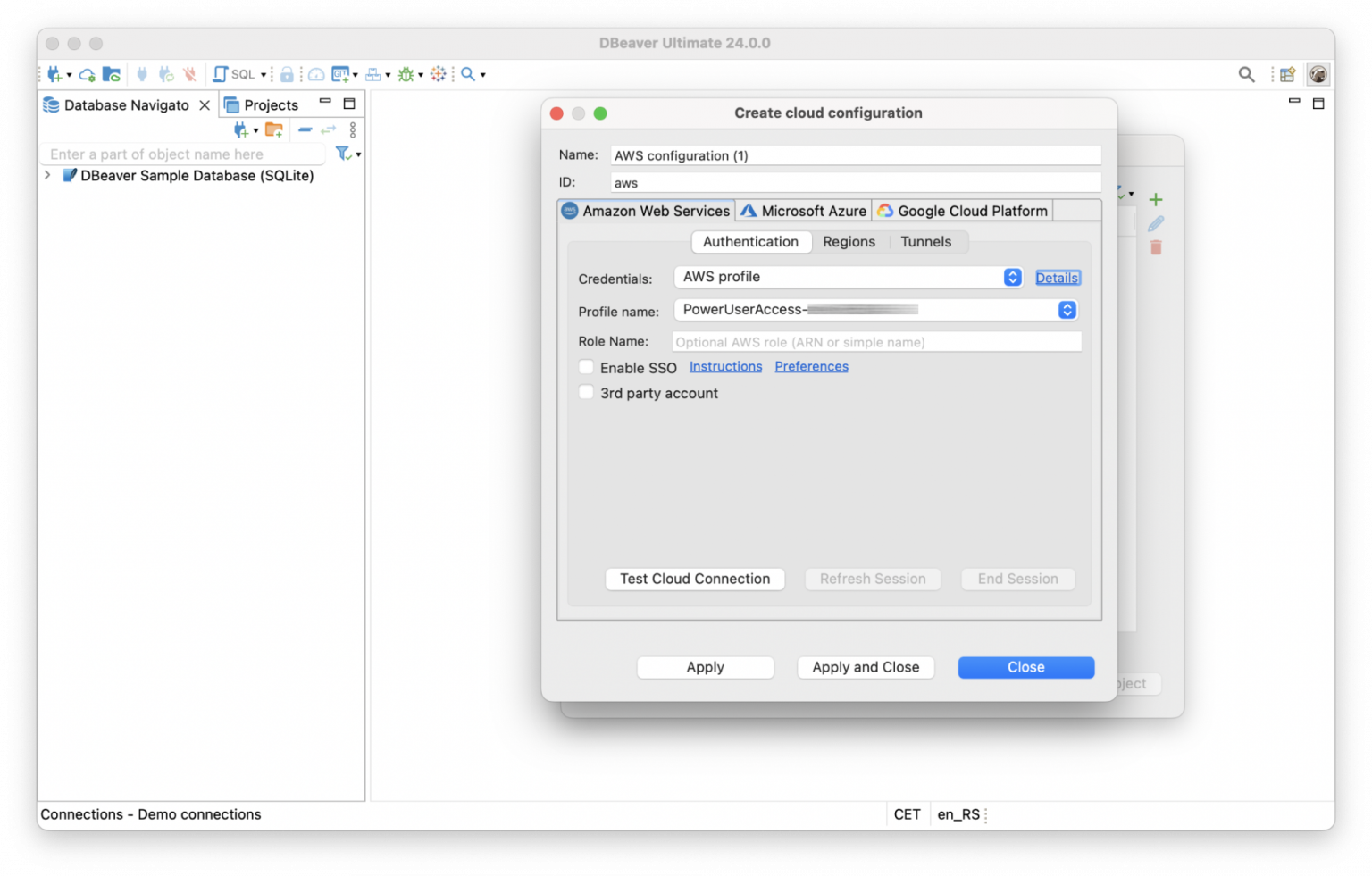Screen dimensions: 1372x876
Task: Disconnect from the database
Action: [189, 74]
